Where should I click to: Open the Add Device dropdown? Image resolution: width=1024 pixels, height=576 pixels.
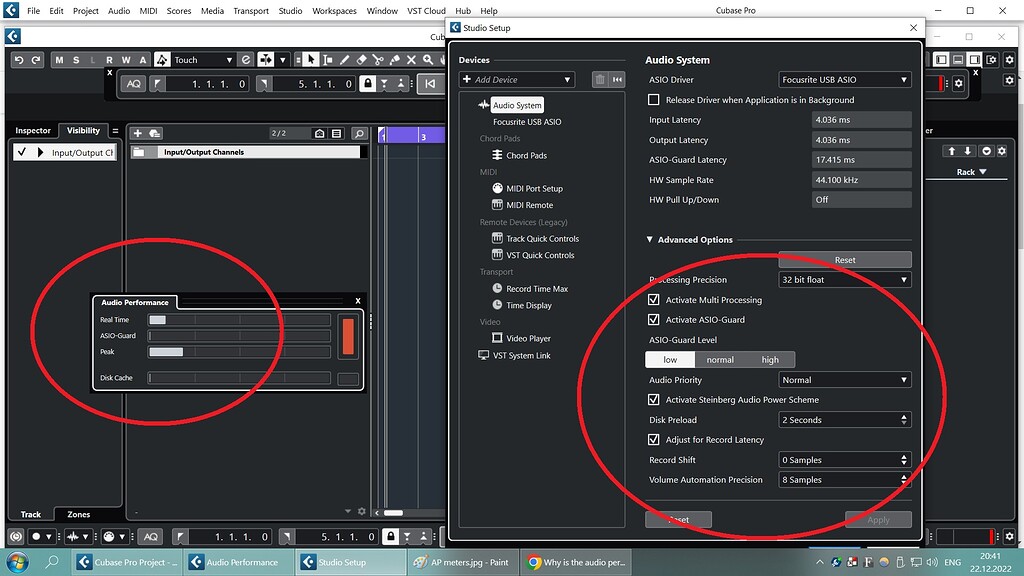tap(516, 78)
